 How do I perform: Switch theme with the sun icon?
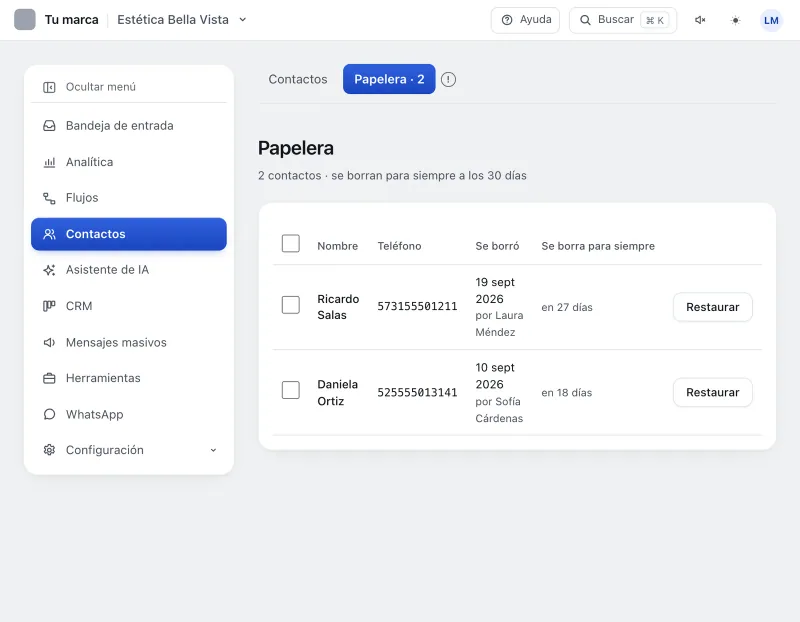pos(735,20)
